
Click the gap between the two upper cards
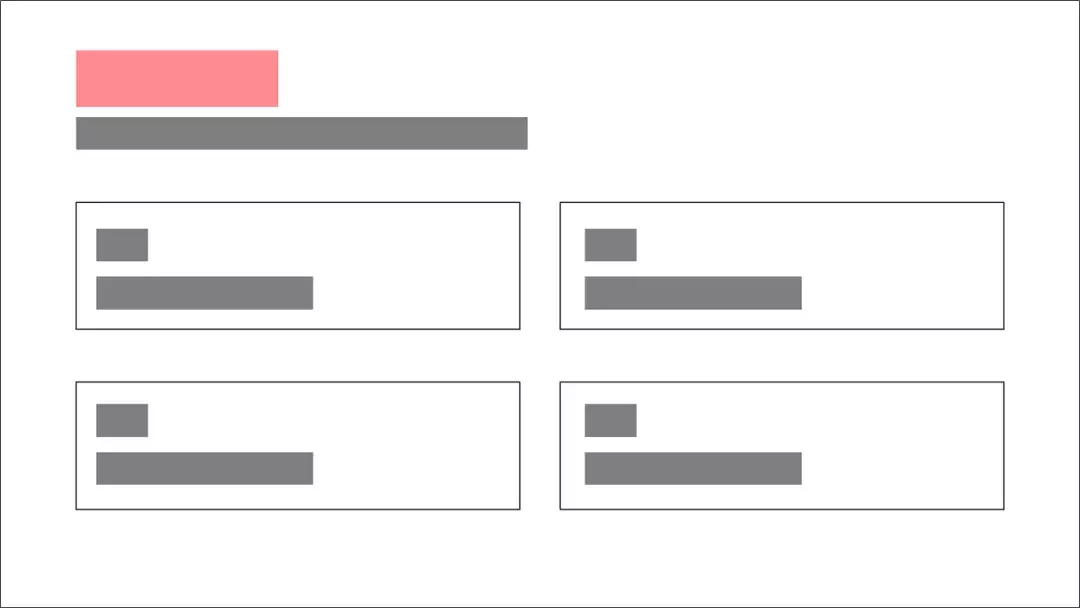540,266
